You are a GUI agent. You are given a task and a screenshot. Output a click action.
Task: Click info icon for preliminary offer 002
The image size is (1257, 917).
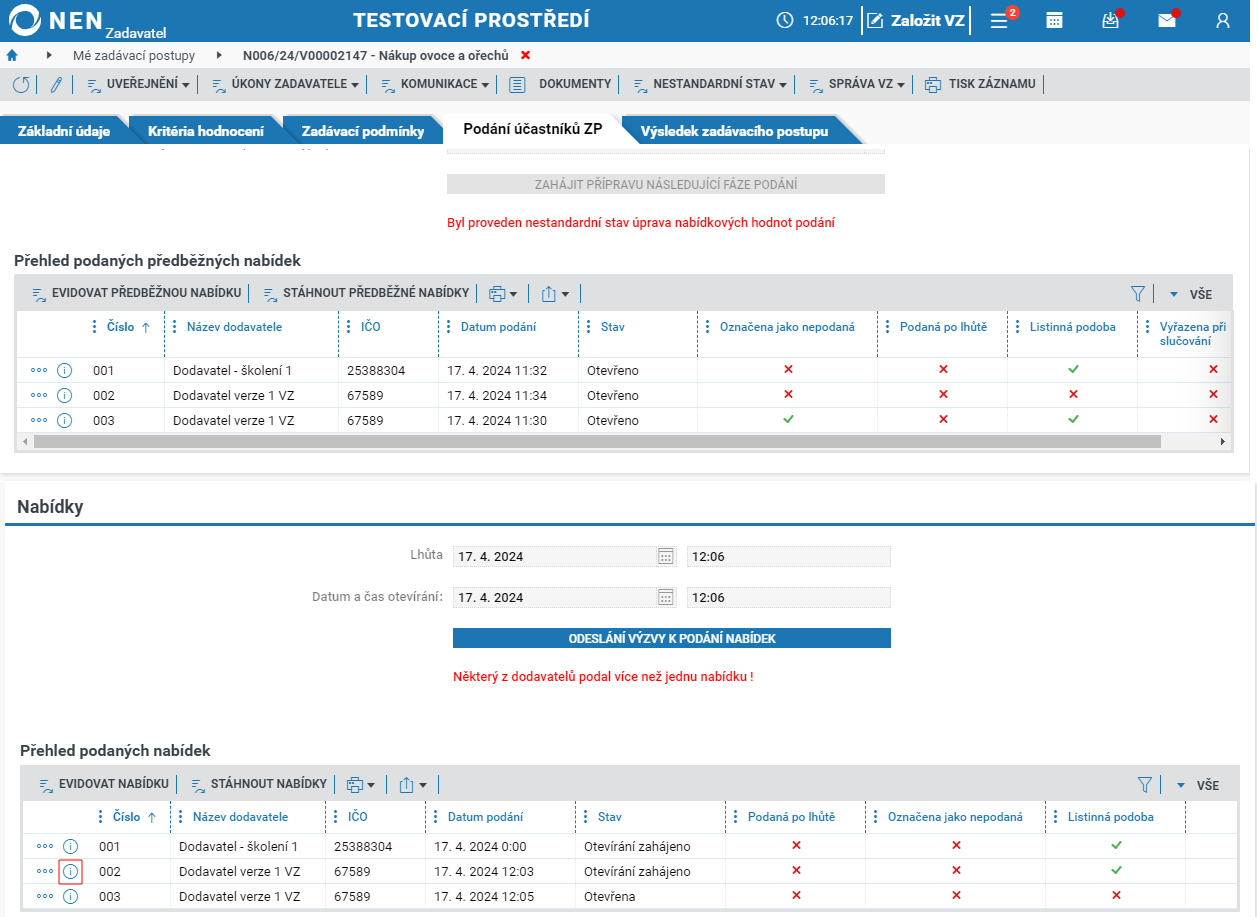[65, 395]
